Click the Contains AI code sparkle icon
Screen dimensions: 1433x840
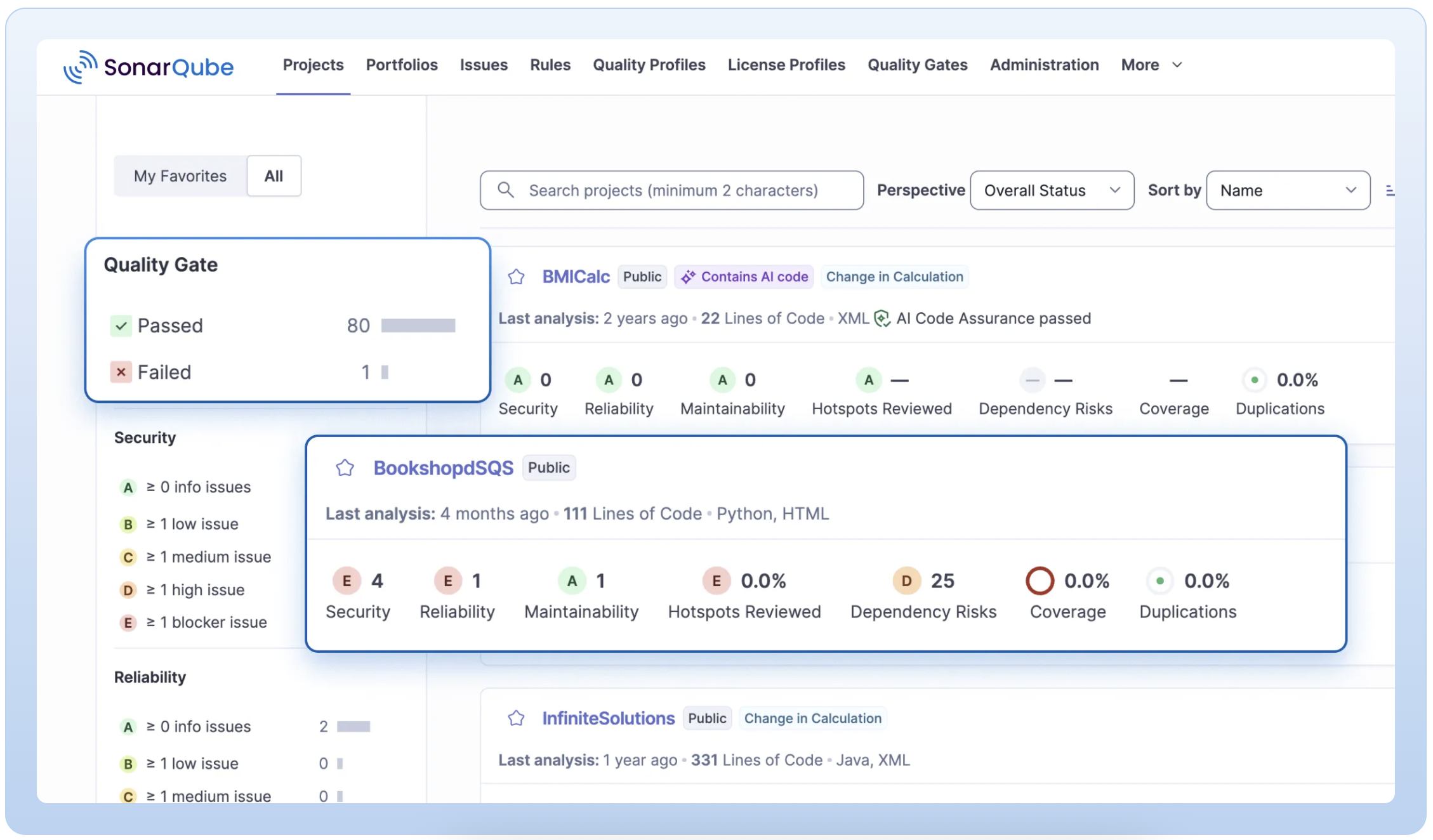click(x=688, y=277)
